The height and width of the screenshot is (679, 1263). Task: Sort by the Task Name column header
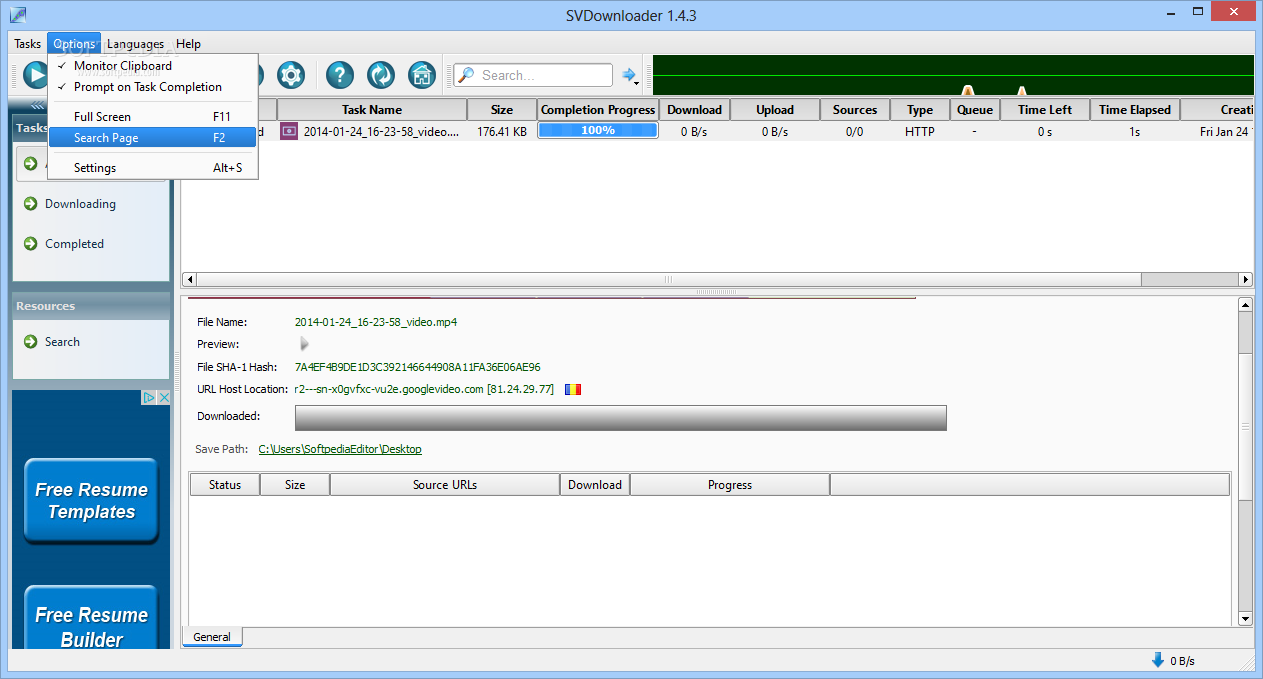[x=372, y=110]
